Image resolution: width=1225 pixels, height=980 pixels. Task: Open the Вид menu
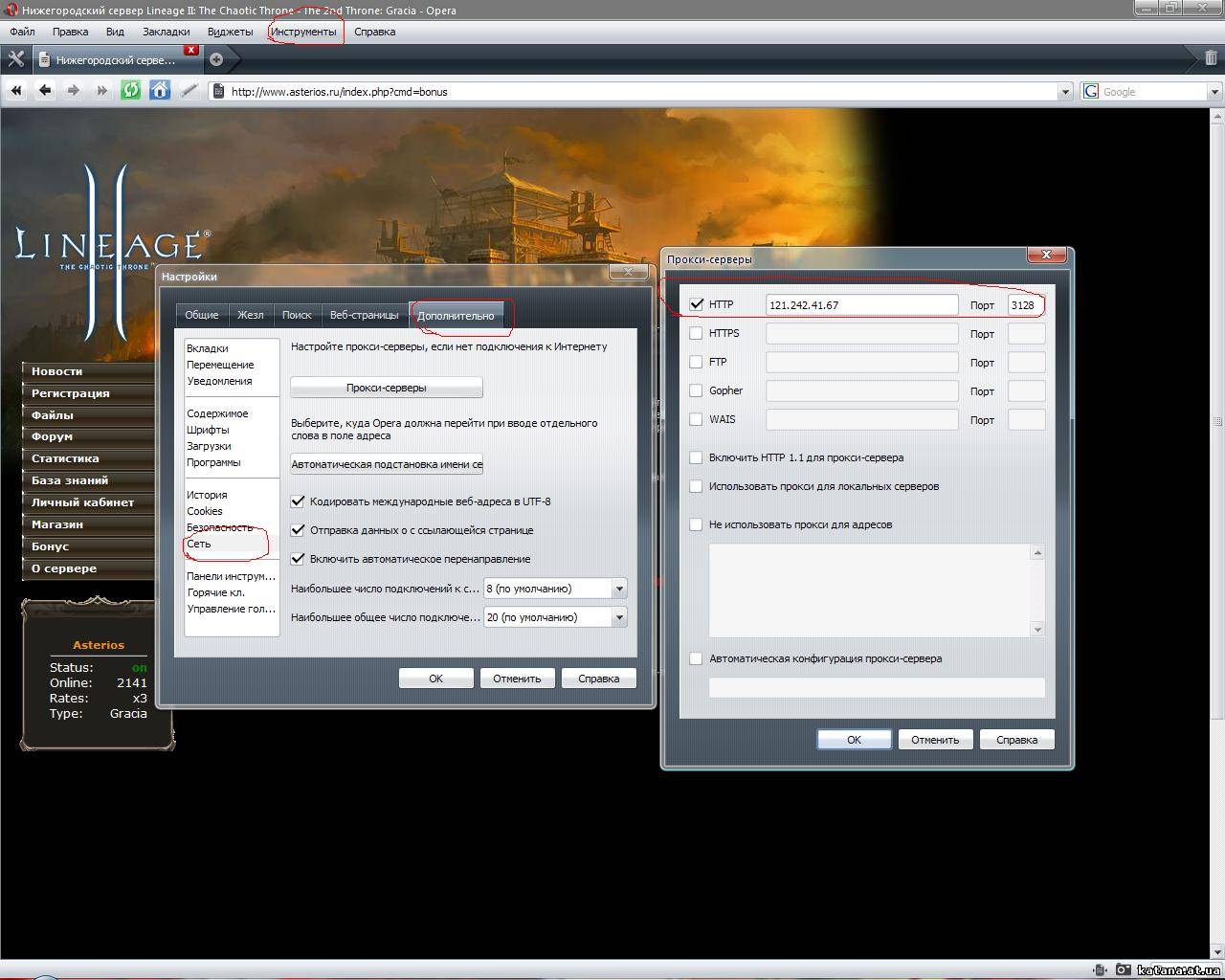point(115,32)
